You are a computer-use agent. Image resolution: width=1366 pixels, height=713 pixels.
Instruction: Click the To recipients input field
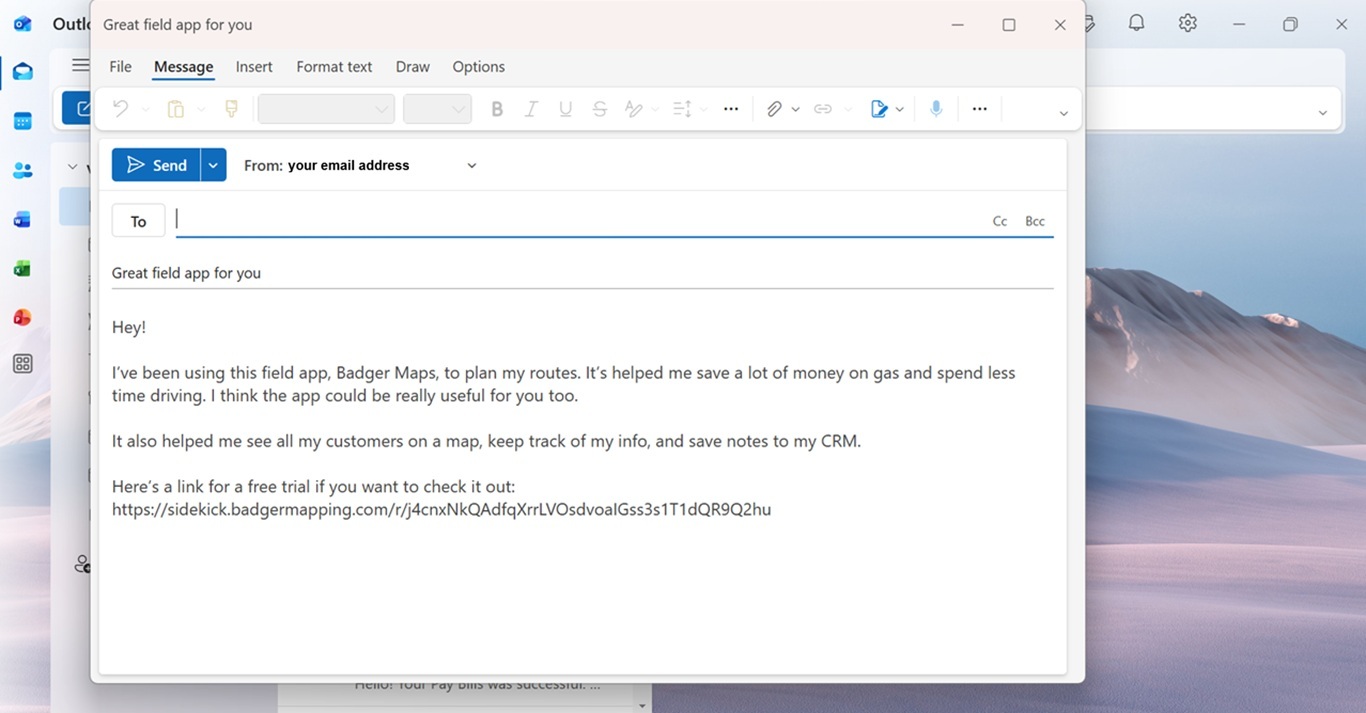[x=578, y=220]
